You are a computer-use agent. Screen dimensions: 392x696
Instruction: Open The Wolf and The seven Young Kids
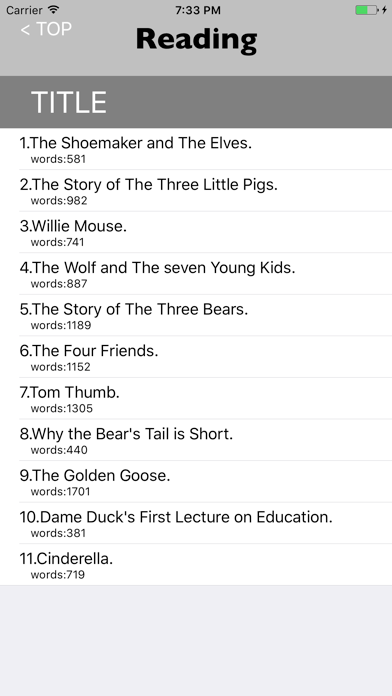[x=196, y=273]
